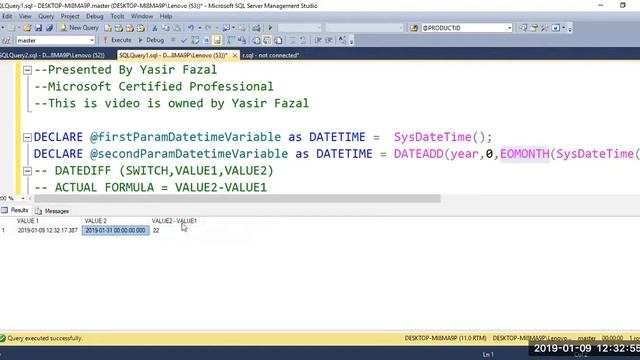The height and width of the screenshot is (360, 640).
Task: Open an Analysis Services XMLA Query
Action: point(141,28)
